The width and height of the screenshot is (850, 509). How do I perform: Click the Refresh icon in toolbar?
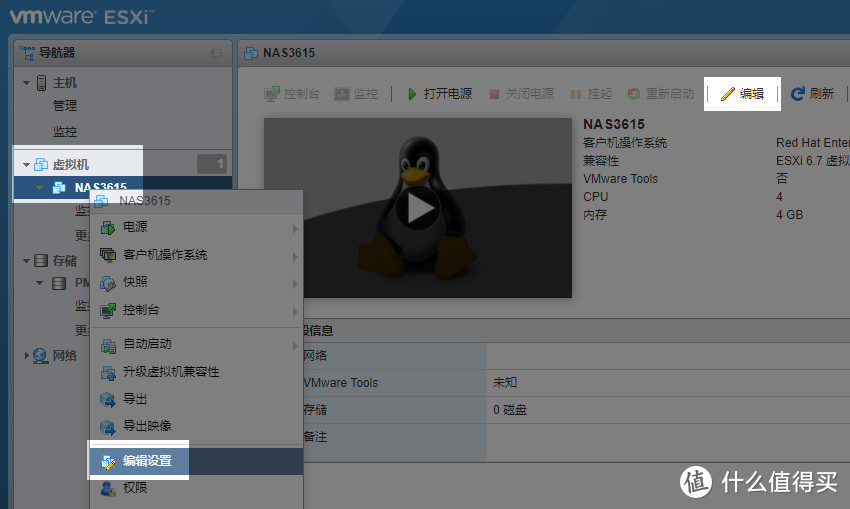797,94
